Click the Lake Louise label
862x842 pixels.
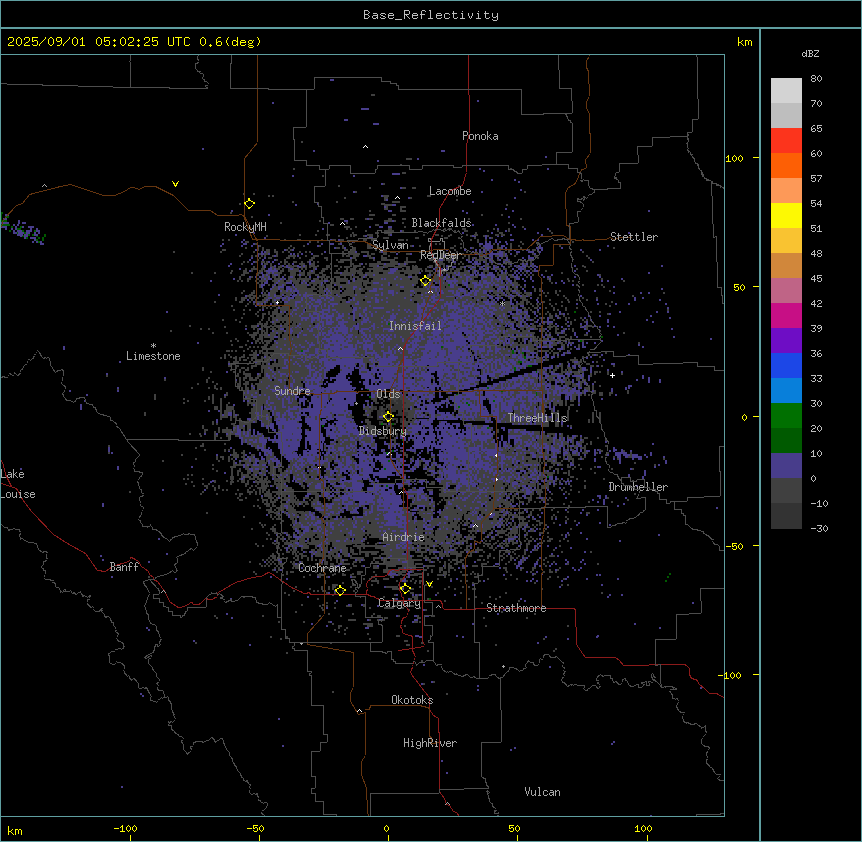(x=17, y=484)
